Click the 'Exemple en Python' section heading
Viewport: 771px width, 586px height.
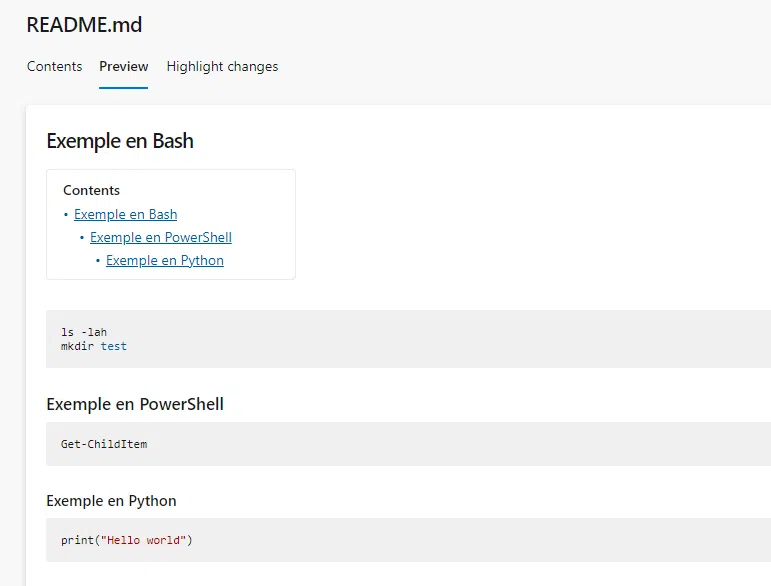click(x=111, y=501)
